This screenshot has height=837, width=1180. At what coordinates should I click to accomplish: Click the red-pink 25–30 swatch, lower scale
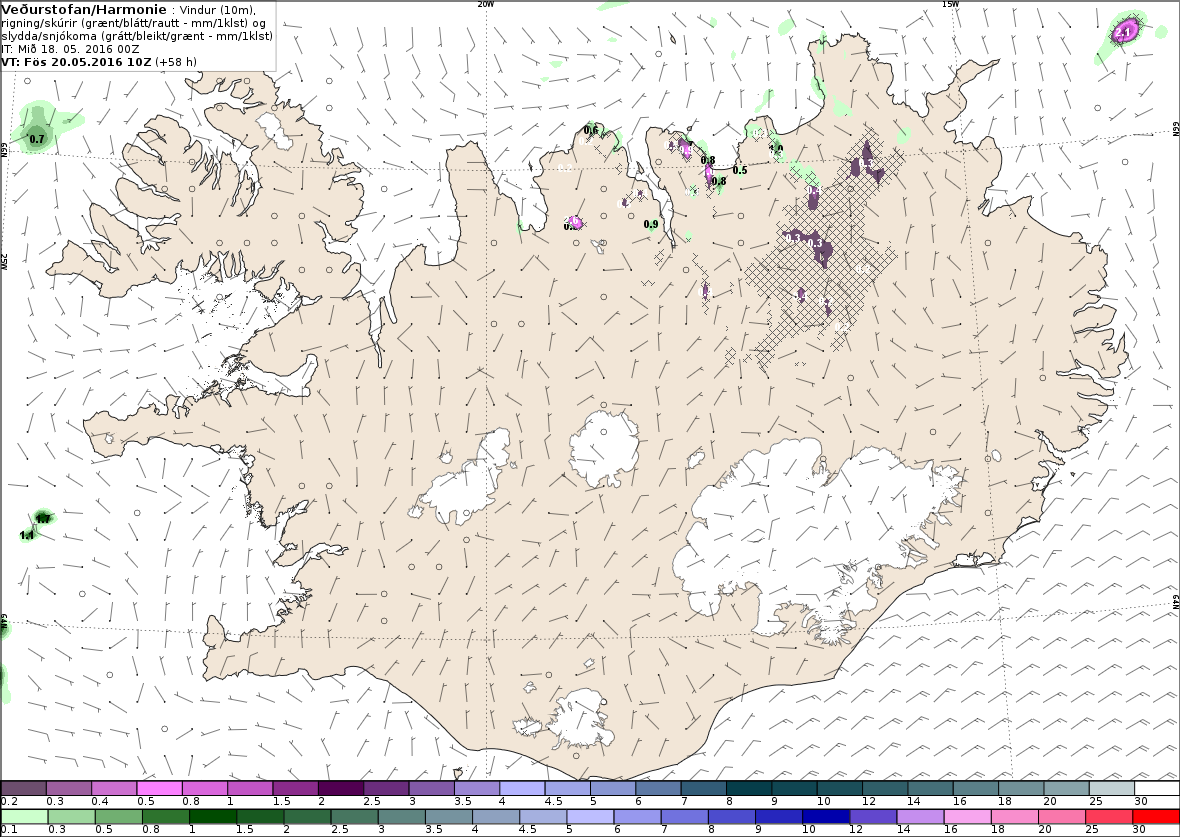(1109, 817)
